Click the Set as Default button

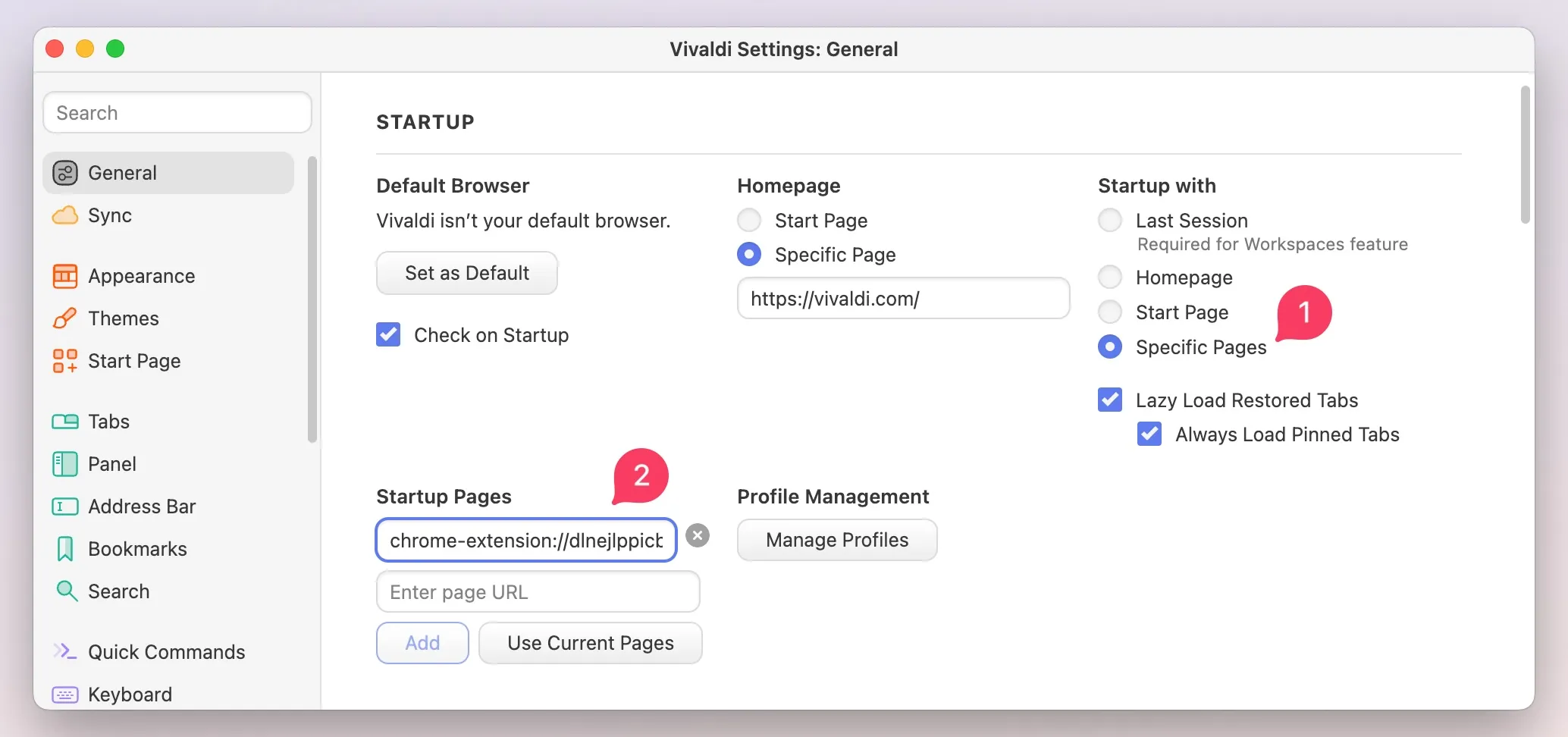[x=467, y=273]
